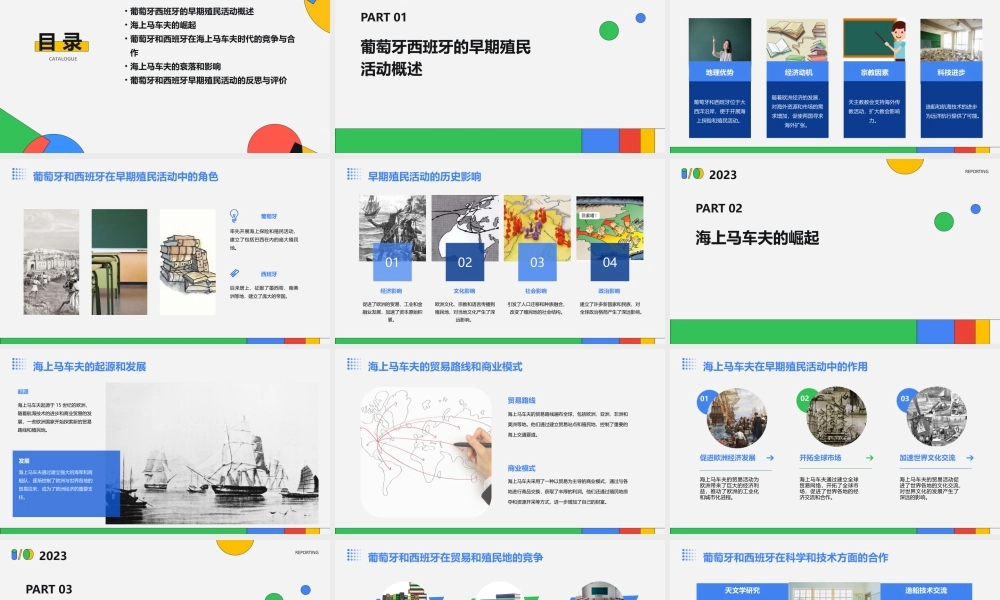This screenshot has height=600, width=1000.
Task: Click the 经济动机 card label
Action: (797, 72)
